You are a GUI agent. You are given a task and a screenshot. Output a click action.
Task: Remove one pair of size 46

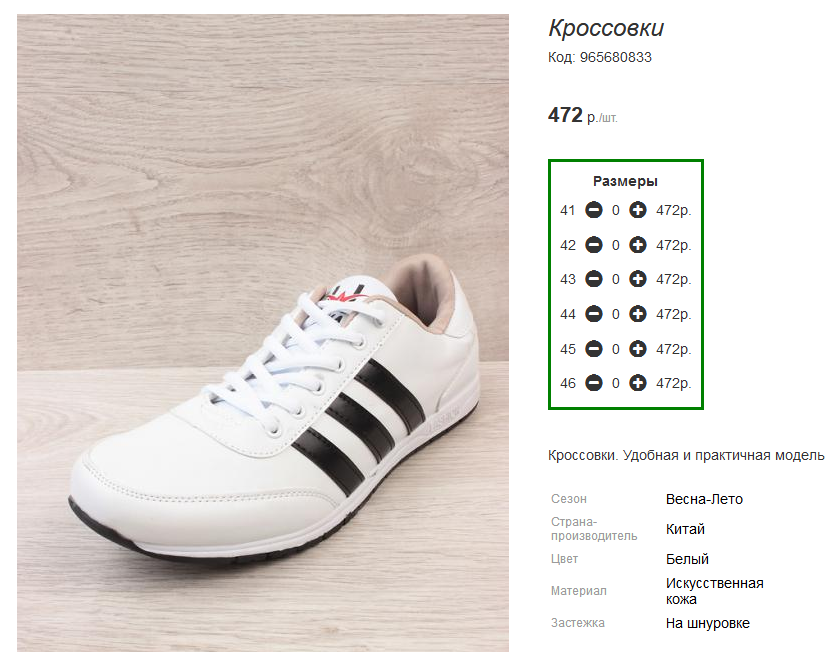pos(594,383)
